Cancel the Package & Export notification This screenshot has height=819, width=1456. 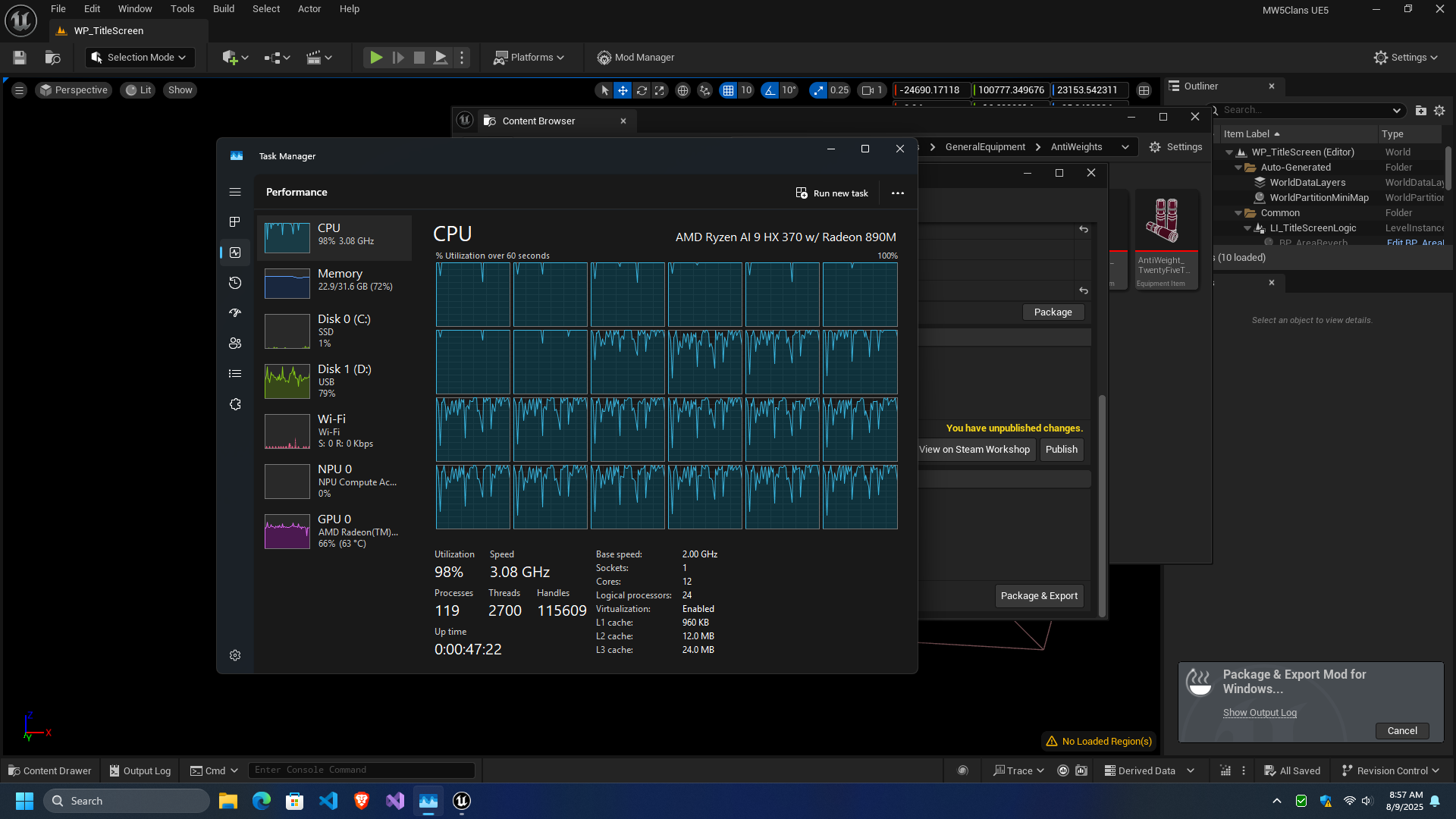pos(1402,731)
